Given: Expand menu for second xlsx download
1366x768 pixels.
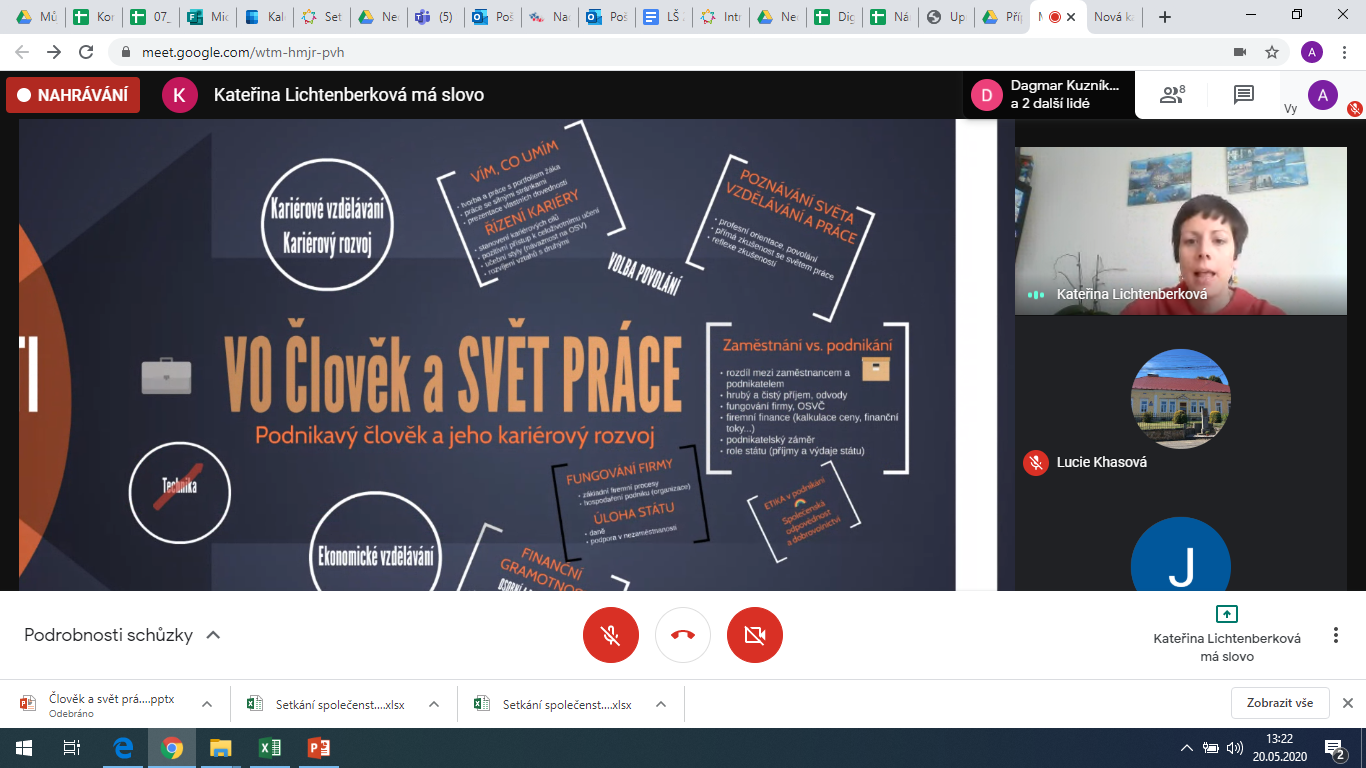Looking at the screenshot, I should (x=661, y=704).
